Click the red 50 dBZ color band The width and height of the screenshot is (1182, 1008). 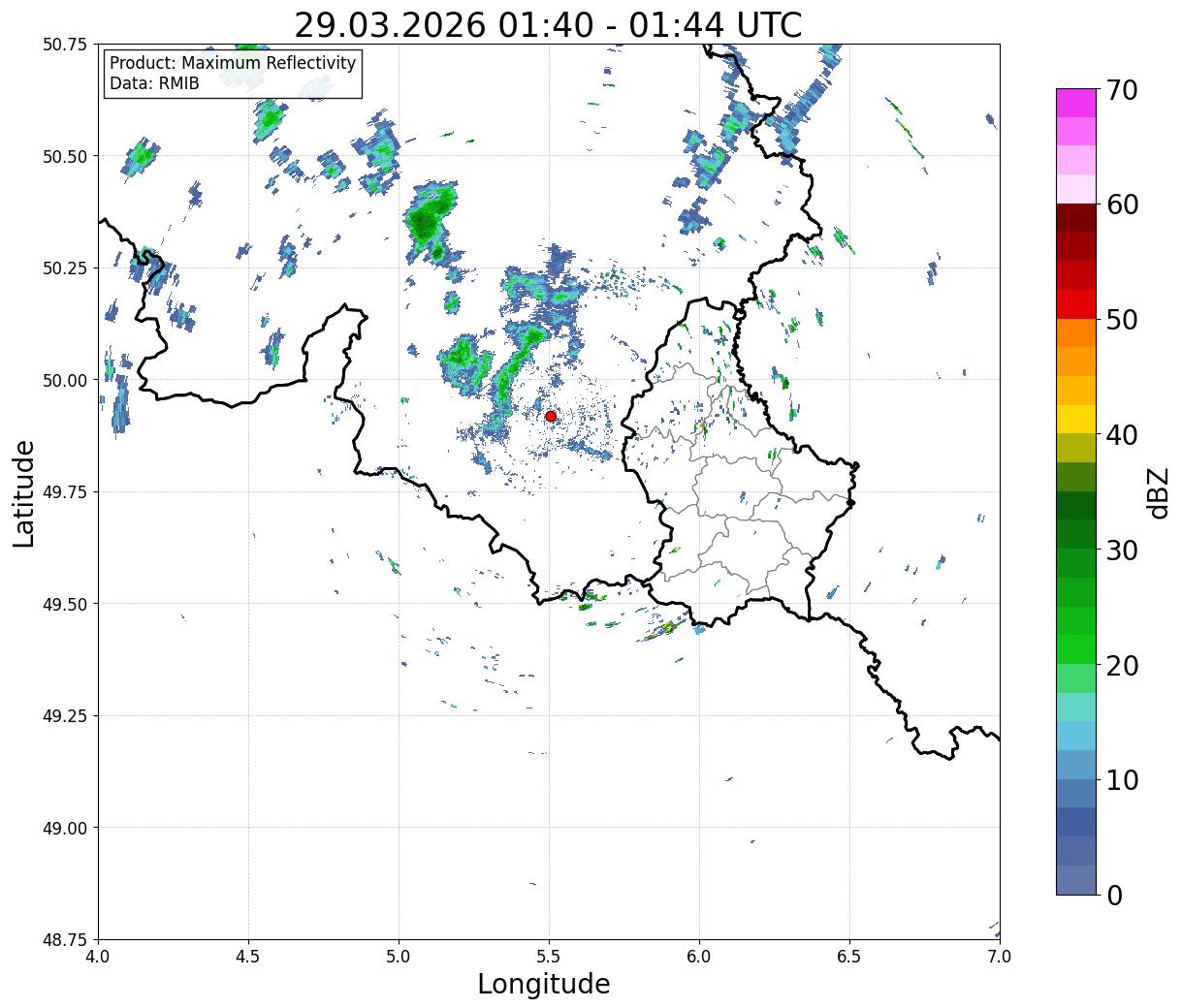coord(1076,304)
